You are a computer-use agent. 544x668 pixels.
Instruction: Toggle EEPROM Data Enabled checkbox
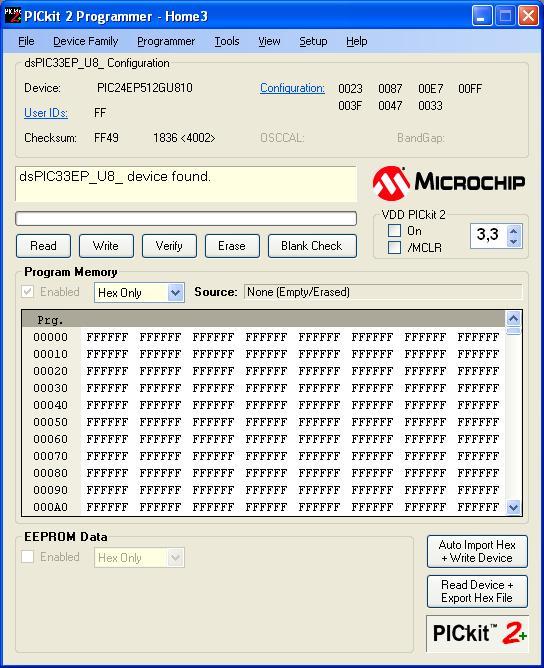coord(28,557)
